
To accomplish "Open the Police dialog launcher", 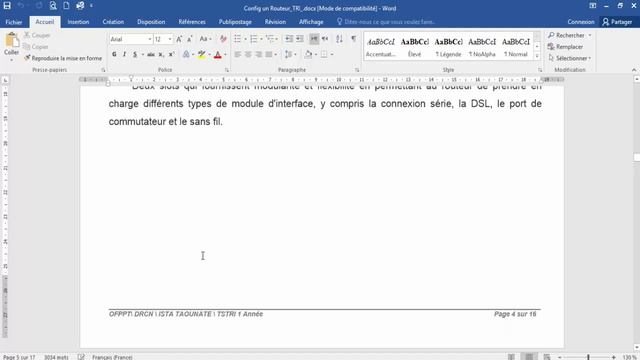I will click(x=227, y=70).
